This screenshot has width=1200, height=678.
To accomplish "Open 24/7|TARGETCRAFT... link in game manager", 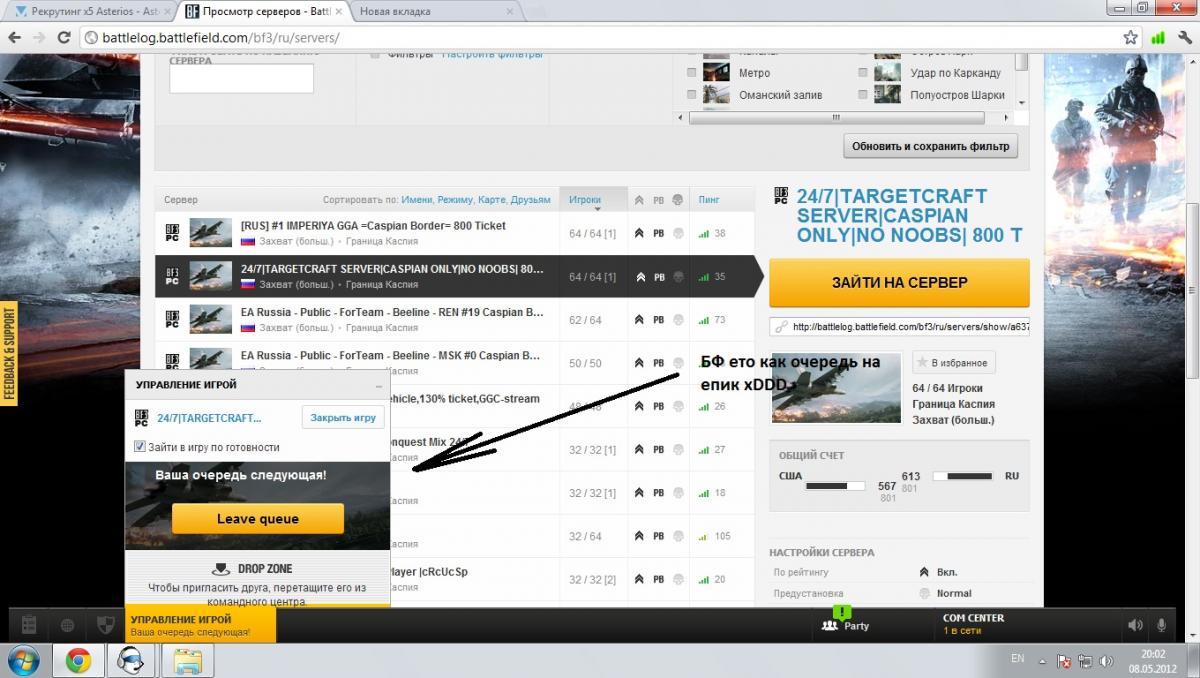I will coord(209,417).
